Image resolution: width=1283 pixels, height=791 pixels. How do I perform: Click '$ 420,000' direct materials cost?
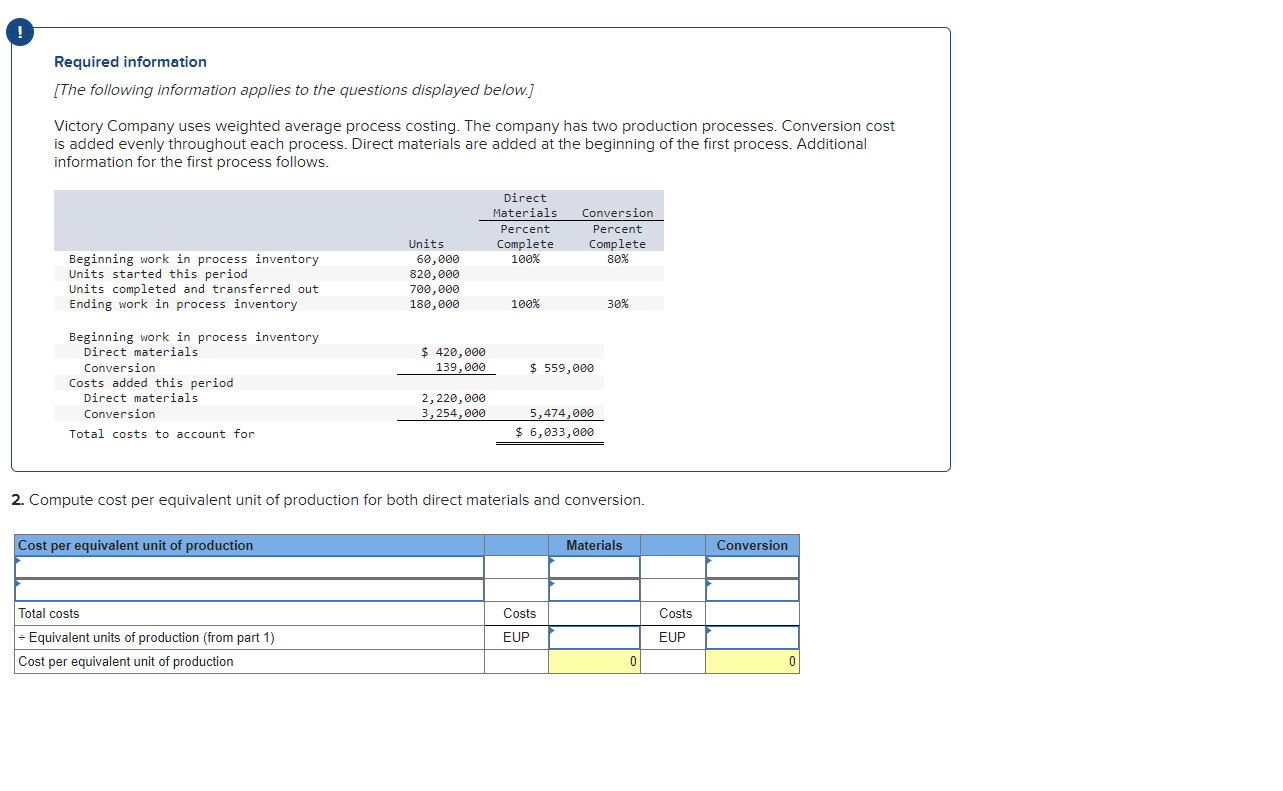click(454, 352)
